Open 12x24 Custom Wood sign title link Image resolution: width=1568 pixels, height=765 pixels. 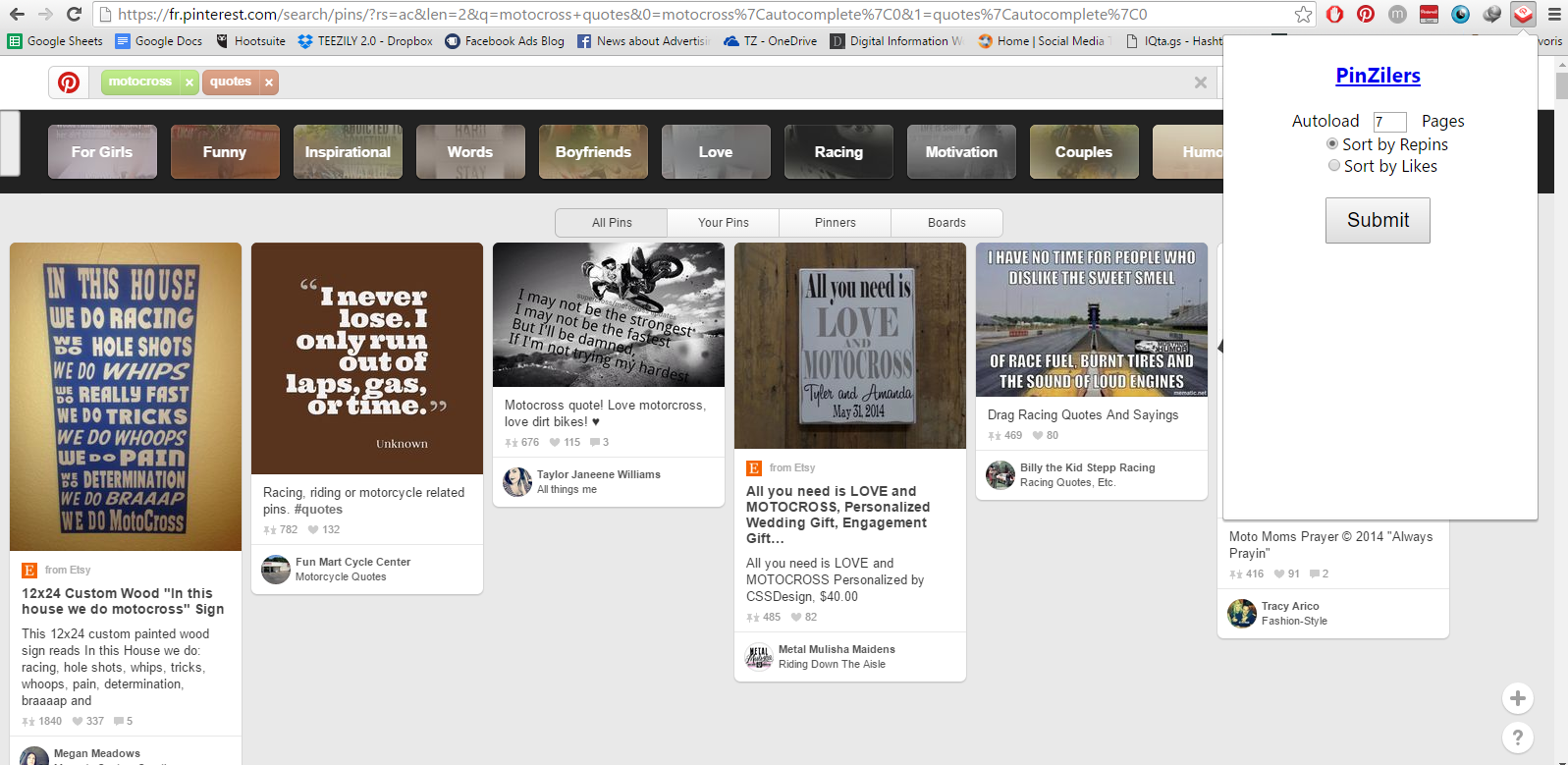pyautogui.click(x=123, y=601)
